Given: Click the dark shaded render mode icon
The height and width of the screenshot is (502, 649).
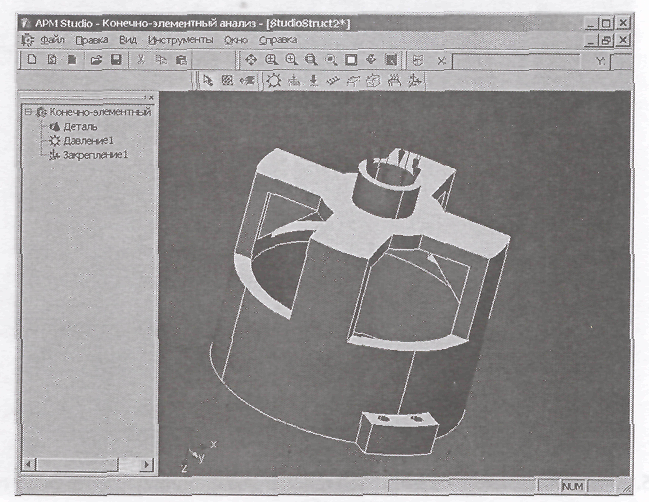Looking at the screenshot, I should tap(391, 60).
